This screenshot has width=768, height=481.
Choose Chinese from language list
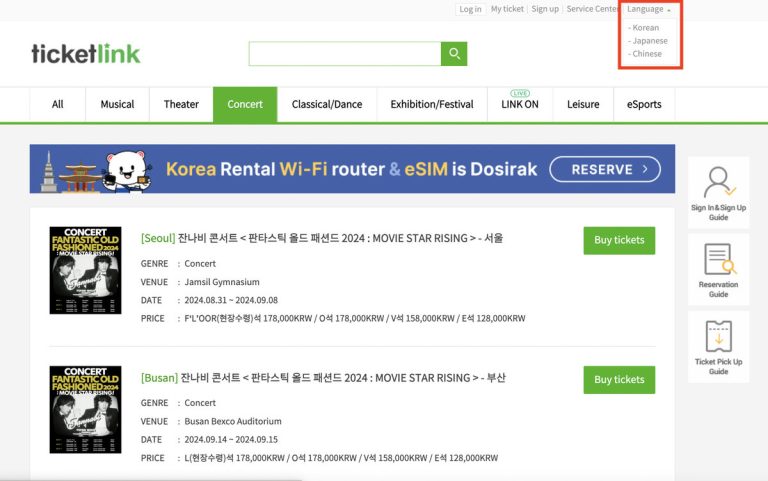(647, 54)
